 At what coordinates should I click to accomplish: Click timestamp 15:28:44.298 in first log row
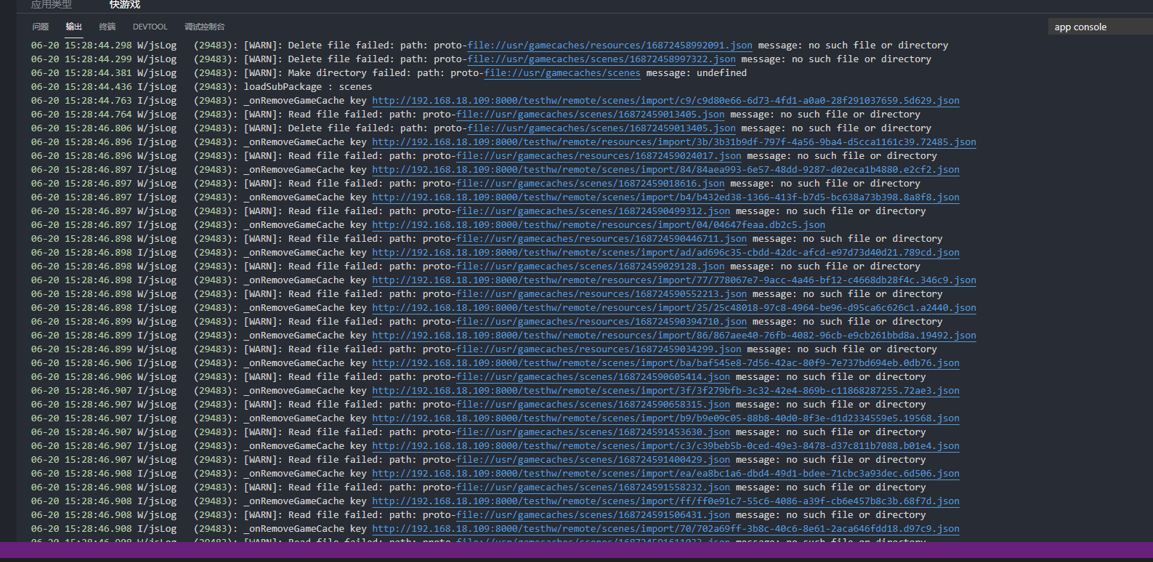pyautogui.click(x=99, y=45)
